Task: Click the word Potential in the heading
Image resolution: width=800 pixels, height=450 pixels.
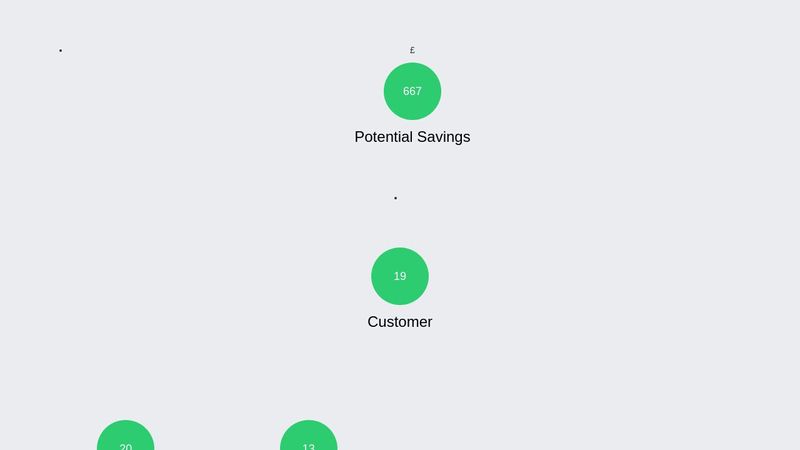Action: coord(383,137)
